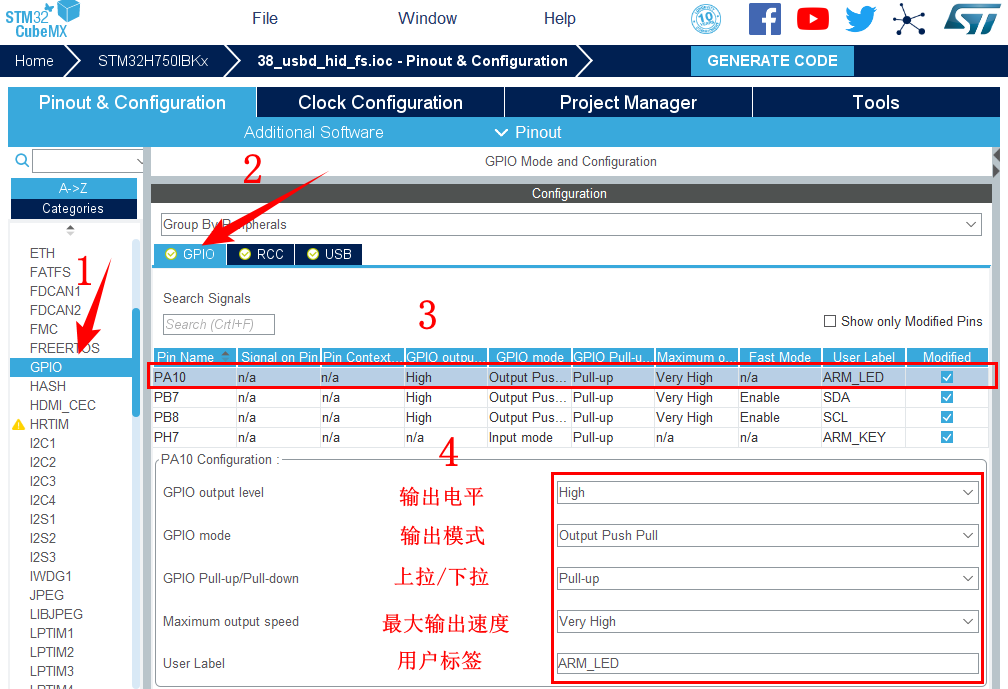Click the ST logo icon
Image resolution: width=1008 pixels, height=689 pixels.
965,19
